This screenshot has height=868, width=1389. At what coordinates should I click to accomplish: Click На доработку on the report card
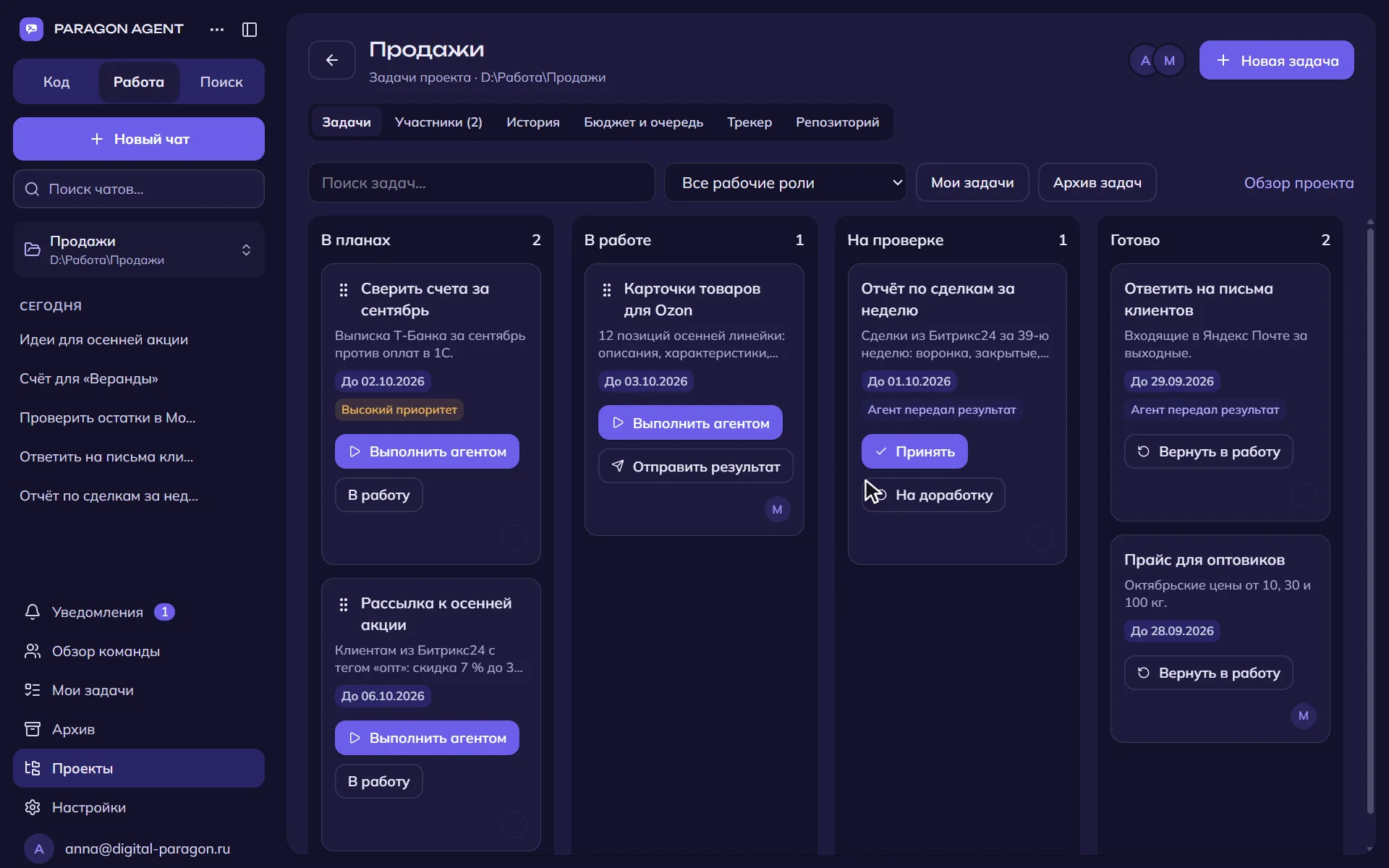933,495
